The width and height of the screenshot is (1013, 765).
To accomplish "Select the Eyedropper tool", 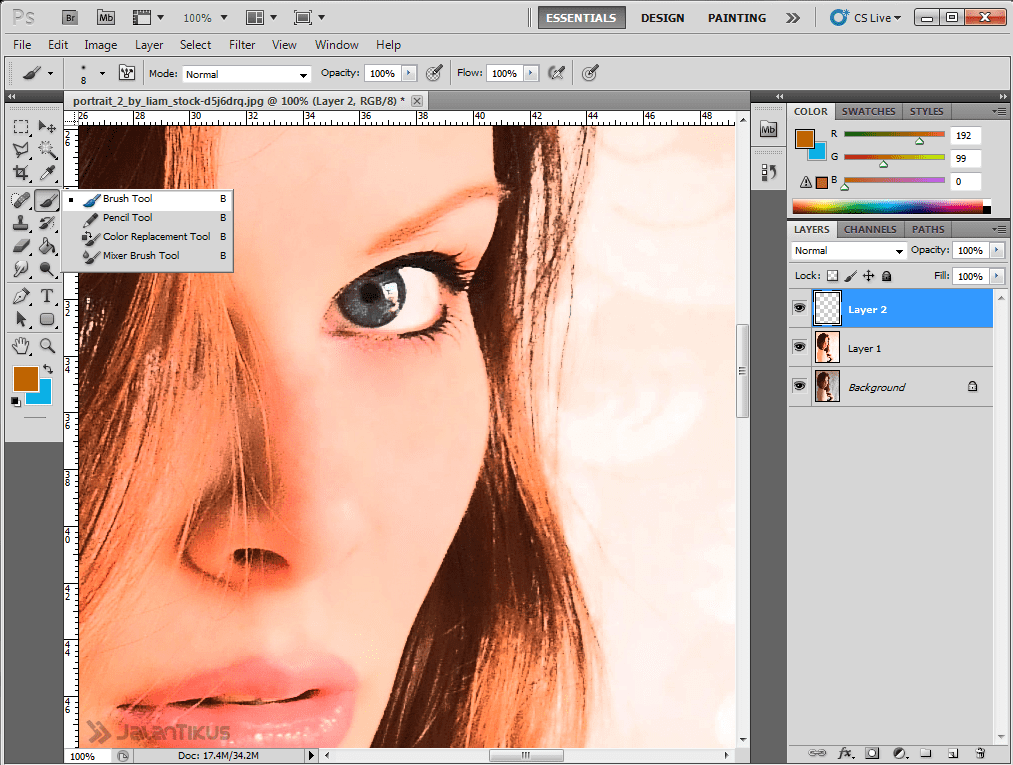I will tap(47, 173).
